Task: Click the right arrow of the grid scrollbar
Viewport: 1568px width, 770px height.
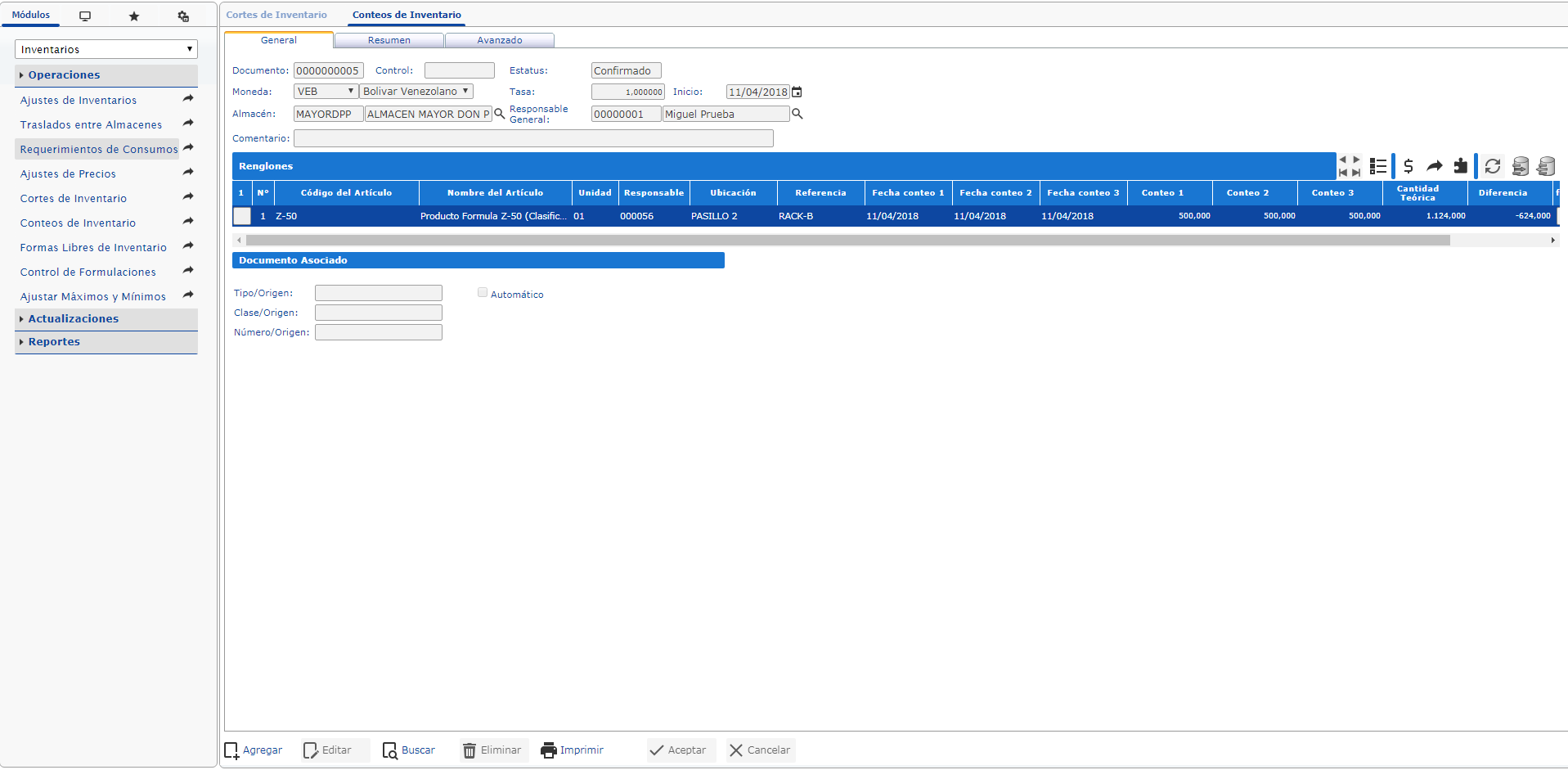Action: (1552, 241)
